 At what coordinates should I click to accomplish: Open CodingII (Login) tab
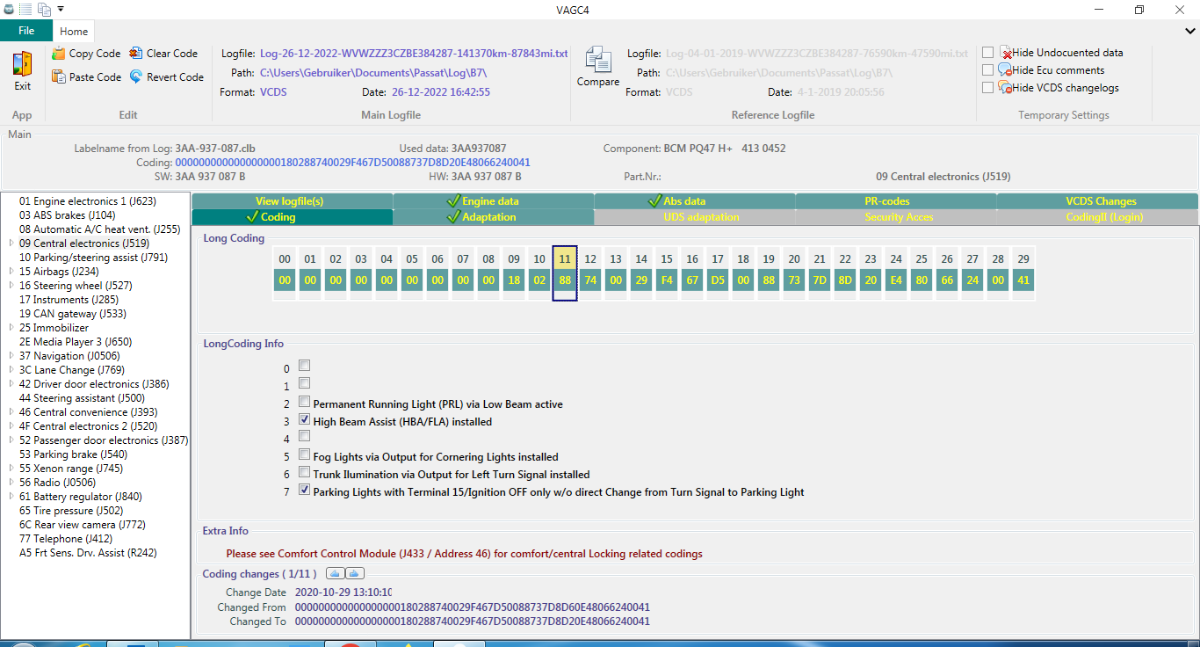(1097, 217)
